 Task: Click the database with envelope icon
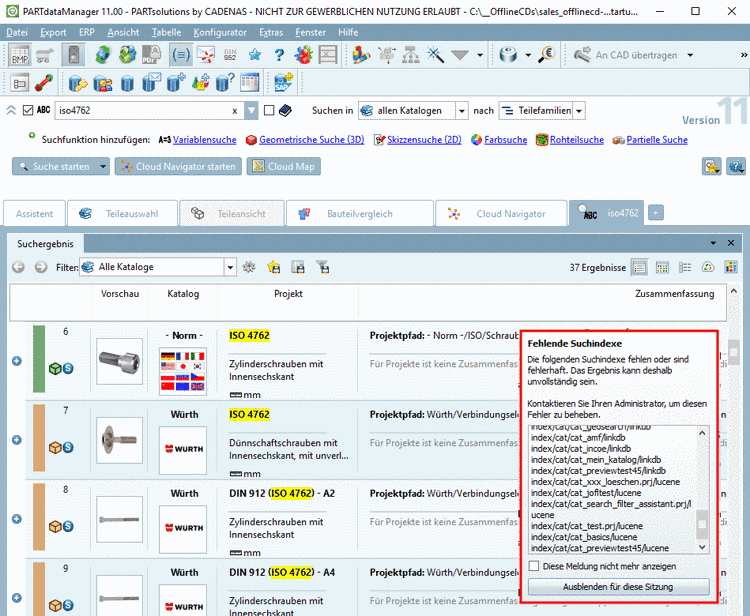point(152,82)
